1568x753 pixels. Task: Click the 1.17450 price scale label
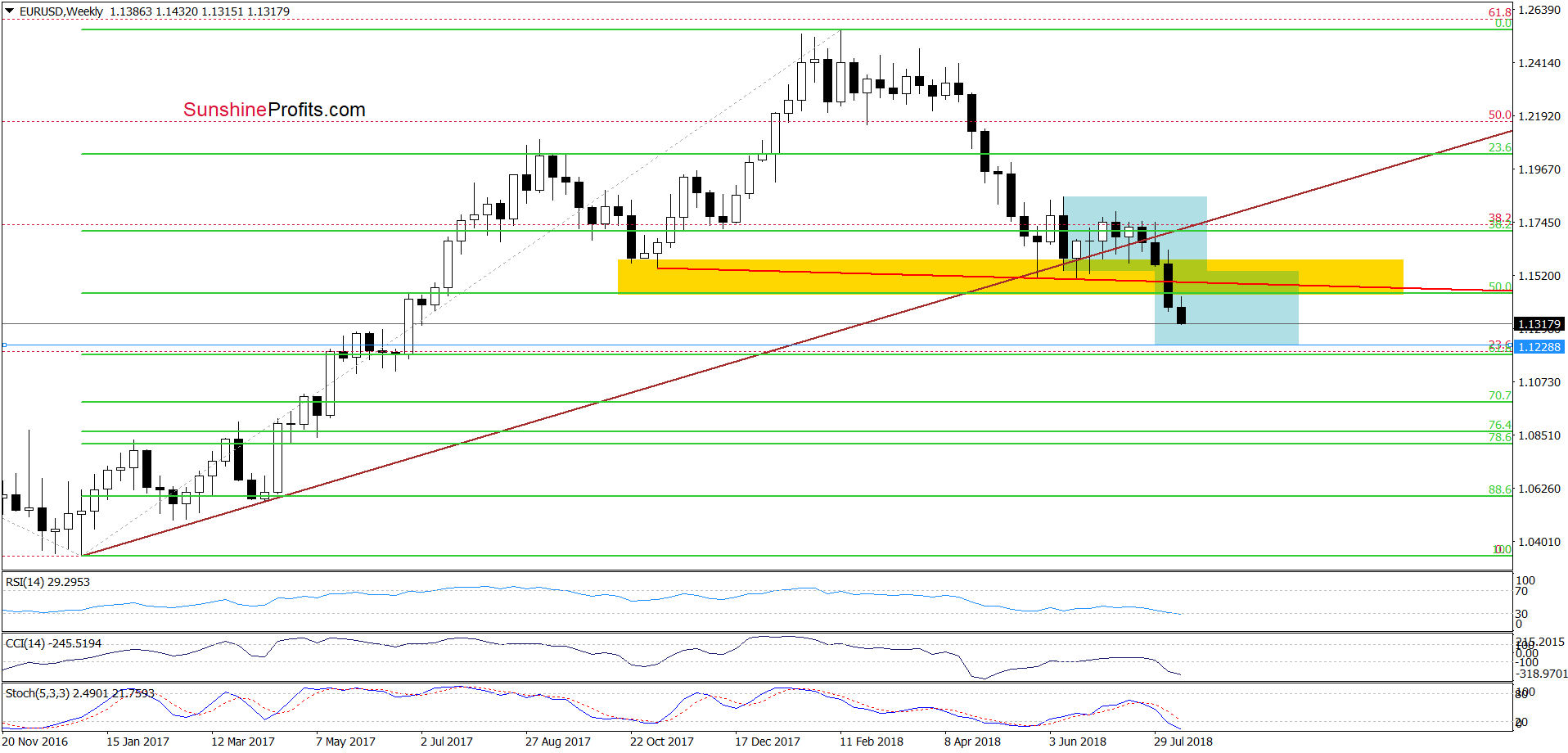coord(1539,223)
